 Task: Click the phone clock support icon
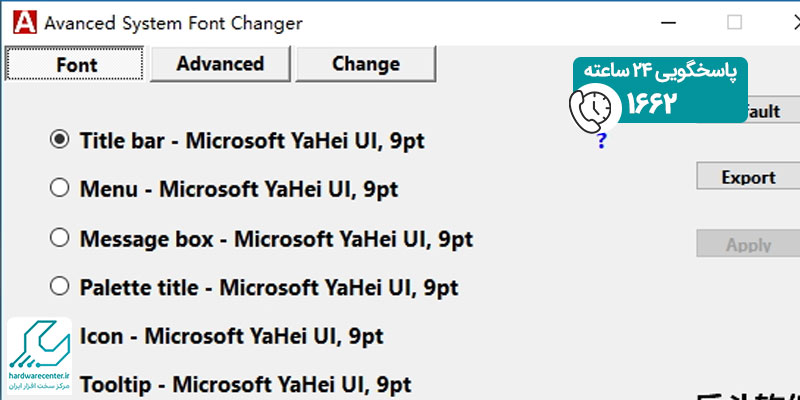[592, 109]
